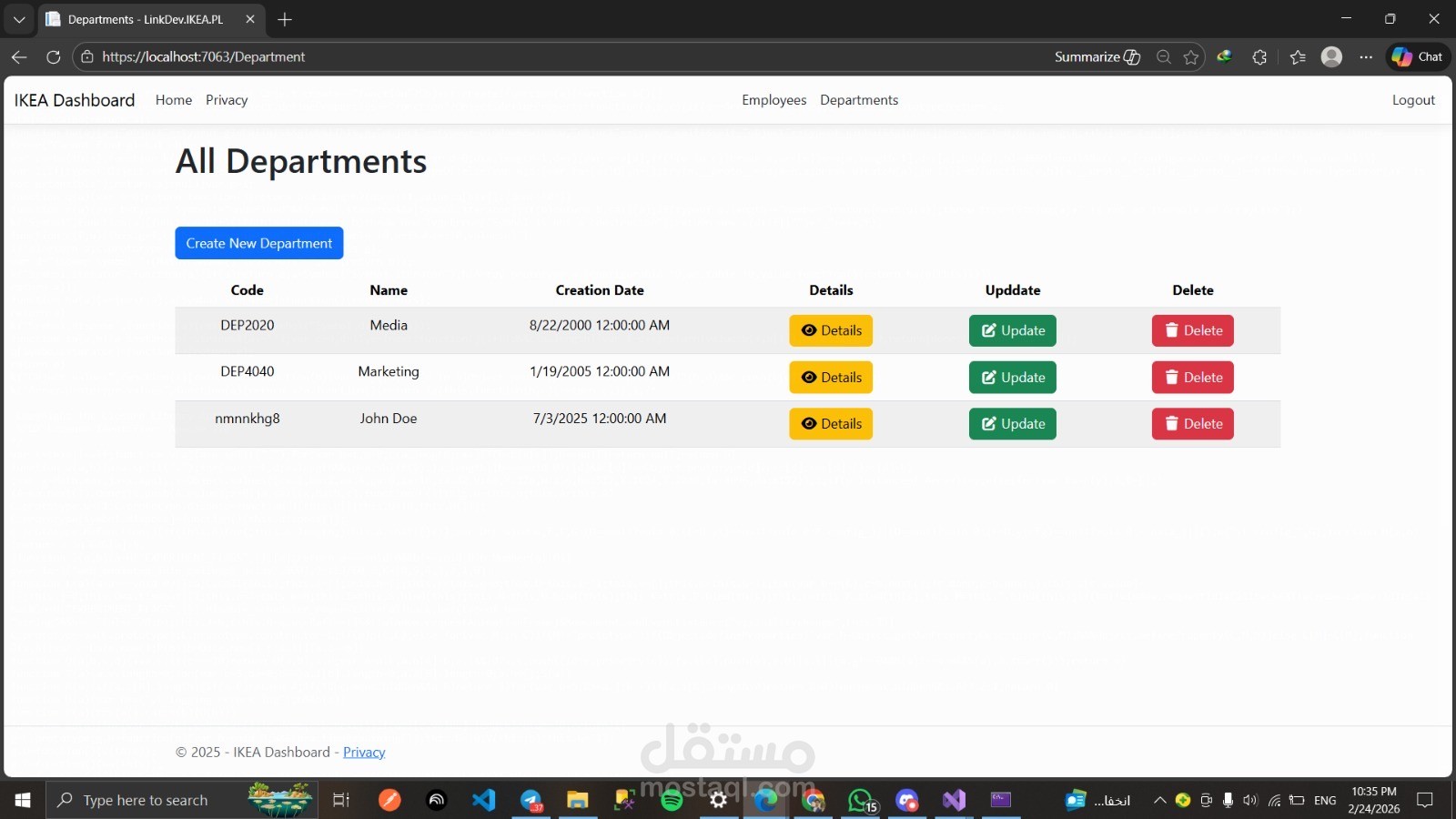Click the taskbar search box
The width and height of the screenshot is (1456, 819).
pos(182,800)
